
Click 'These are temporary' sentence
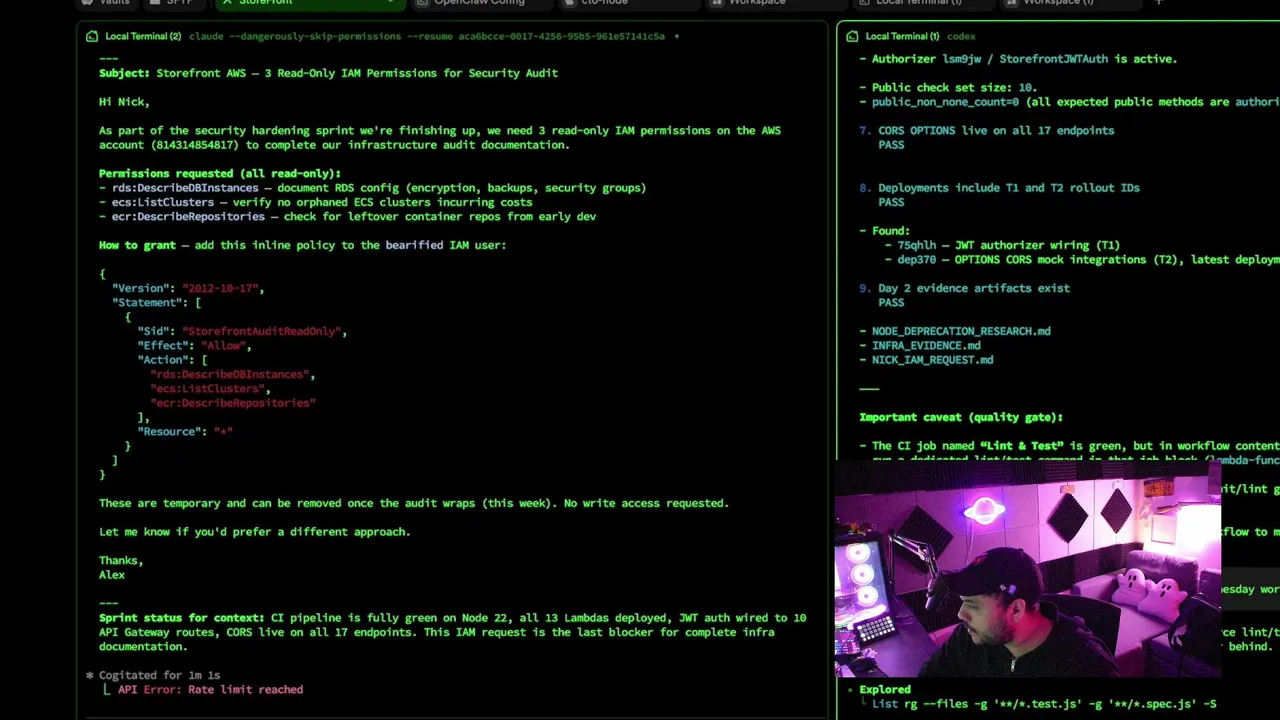click(414, 503)
